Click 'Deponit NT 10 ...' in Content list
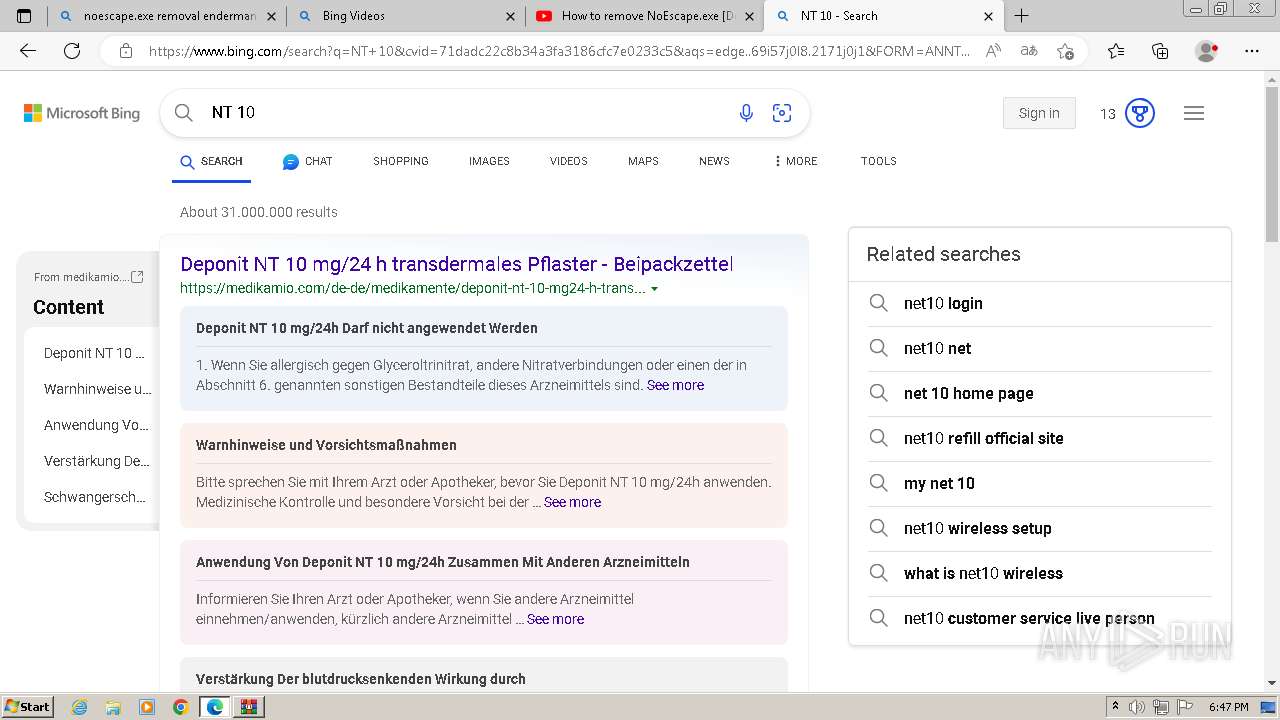 94,353
